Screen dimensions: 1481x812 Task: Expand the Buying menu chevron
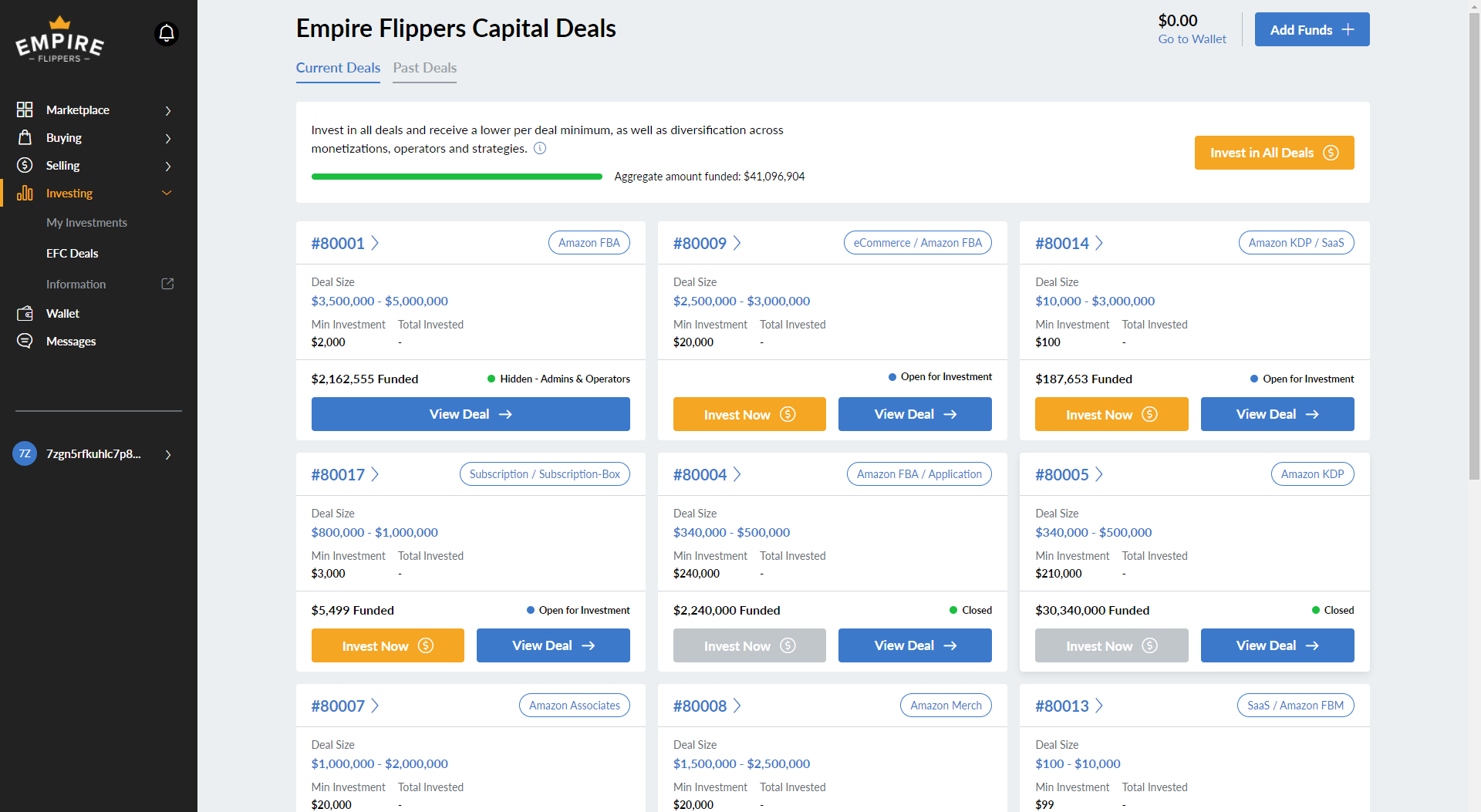click(x=168, y=138)
